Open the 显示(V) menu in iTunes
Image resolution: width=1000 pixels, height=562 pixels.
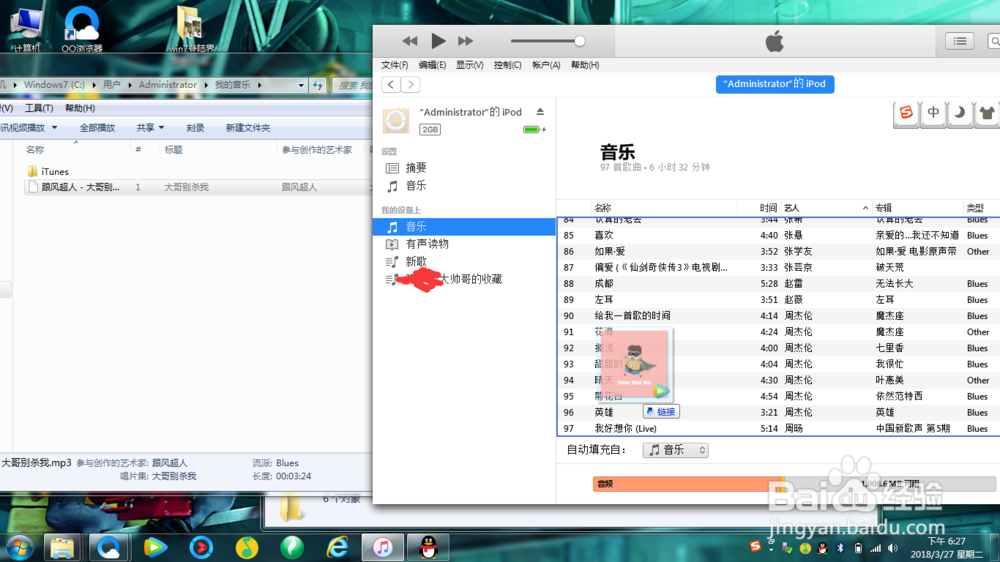click(x=469, y=65)
